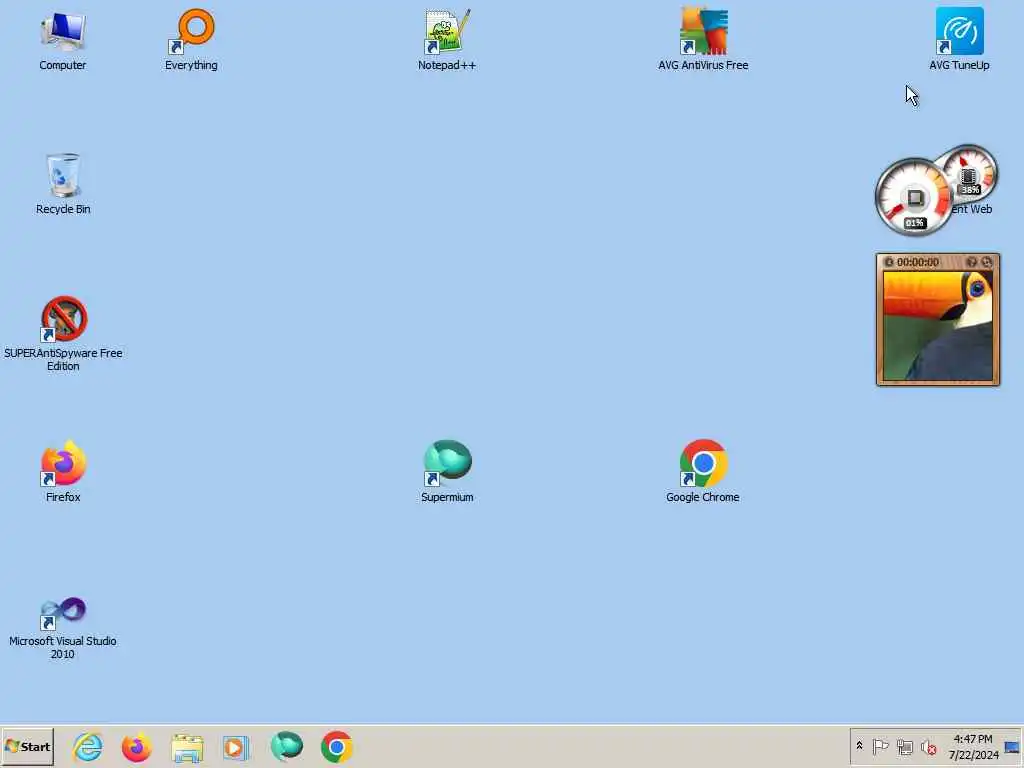1024x768 pixels.
Task: Open the clock showing 4:47 PM
Action: click(973, 746)
